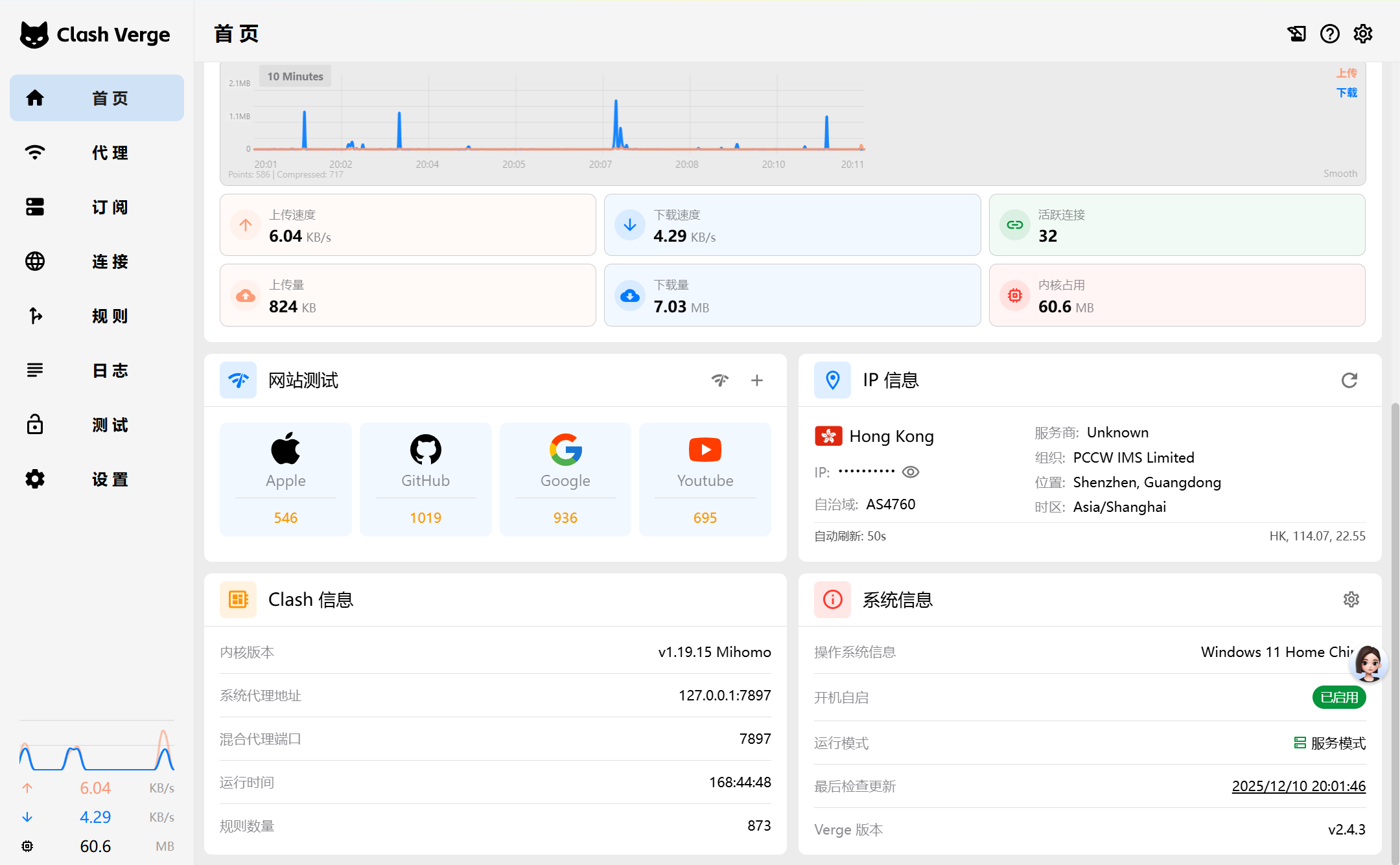The height and width of the screenshot is (865, 1400).
Task: Open 系统信息 panel settings gear
Action: 1351,599
